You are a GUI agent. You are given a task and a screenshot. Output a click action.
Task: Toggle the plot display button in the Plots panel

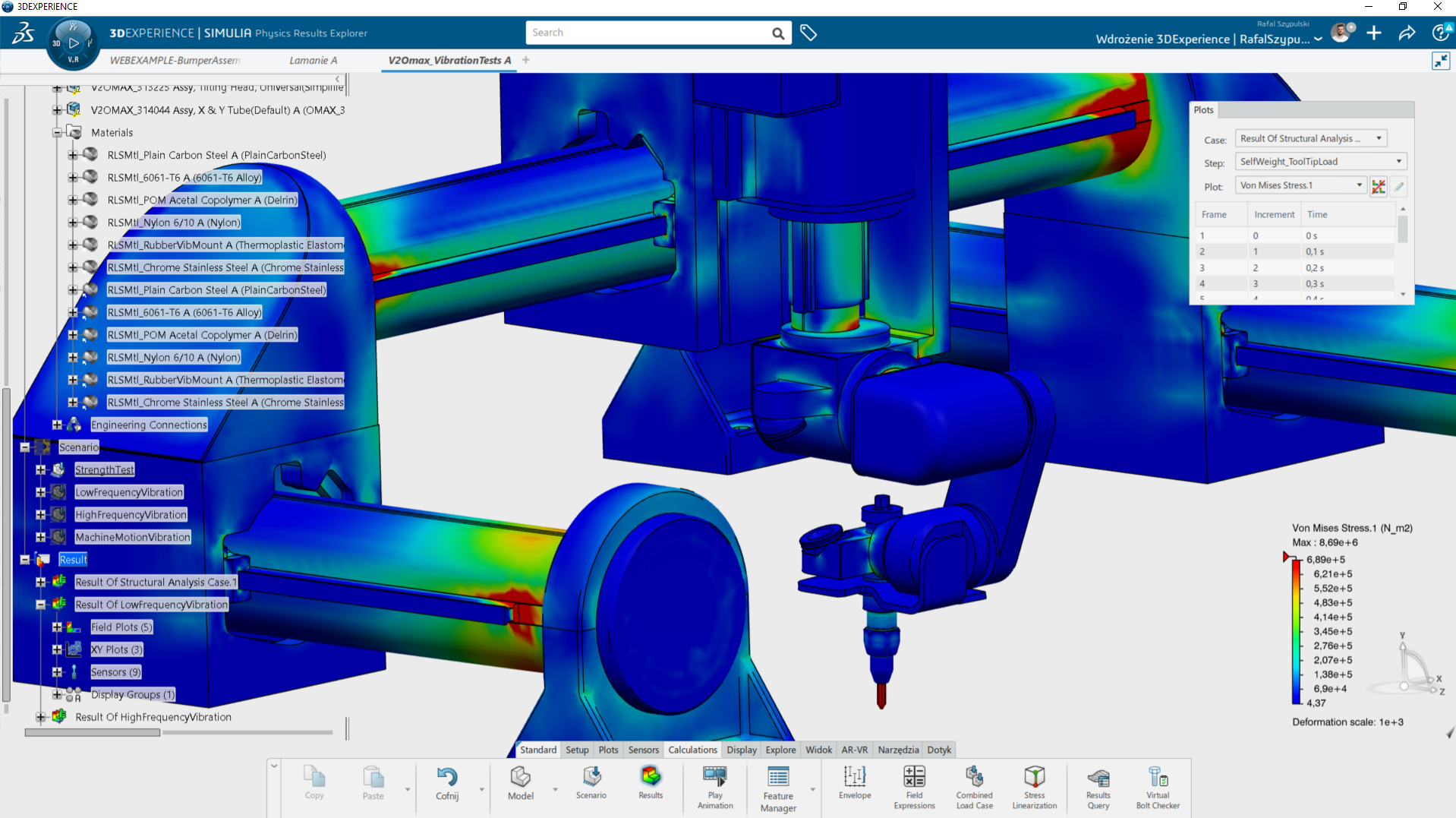1379,186
